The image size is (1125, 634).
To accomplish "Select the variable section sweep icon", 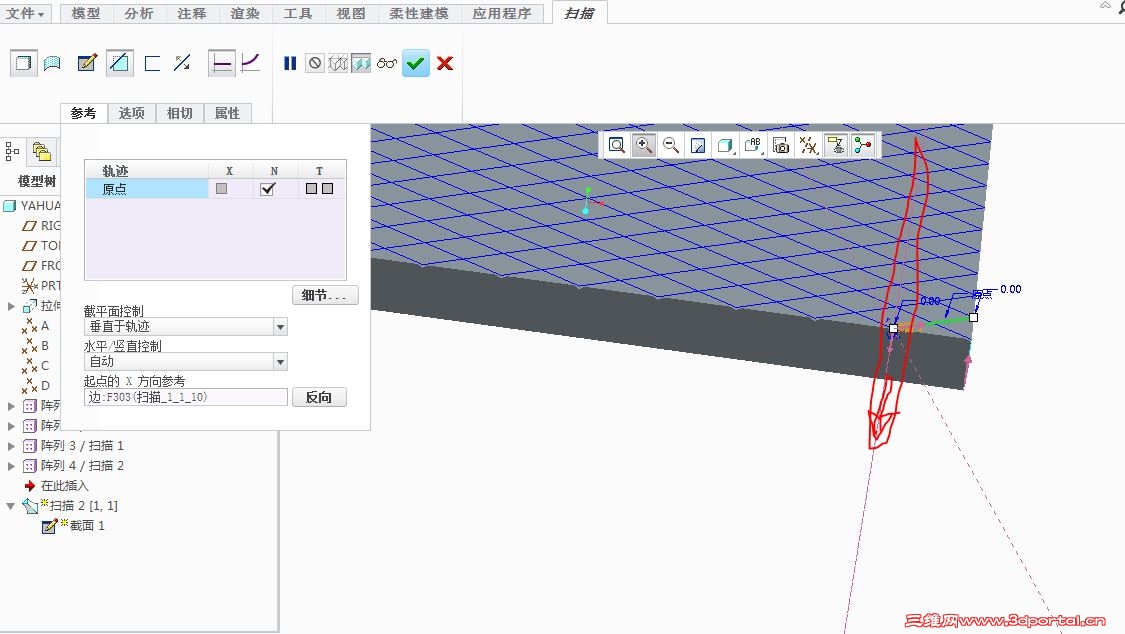I will coord(250,63).
